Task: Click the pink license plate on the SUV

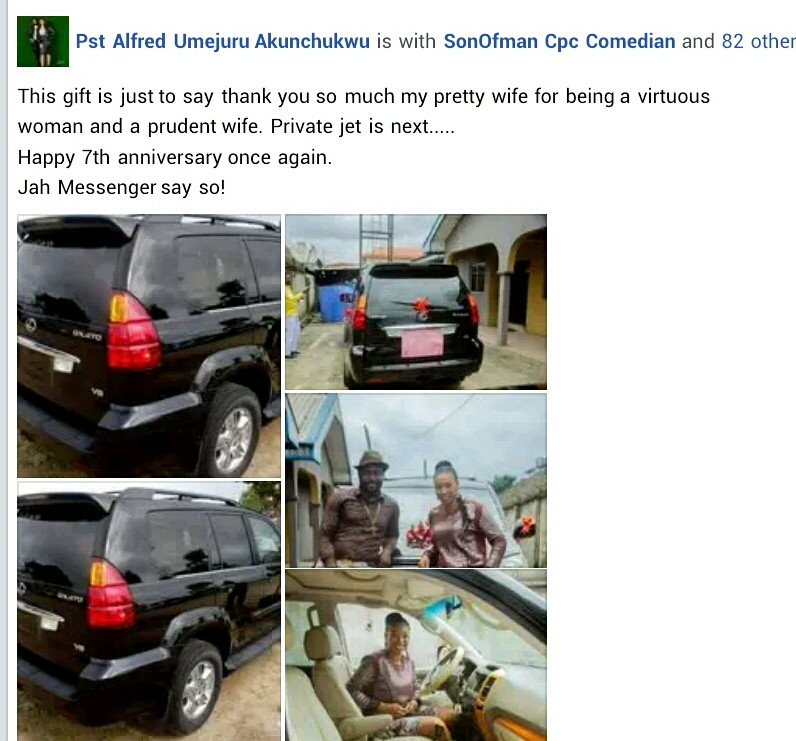Action: click(x=422, y=343)
